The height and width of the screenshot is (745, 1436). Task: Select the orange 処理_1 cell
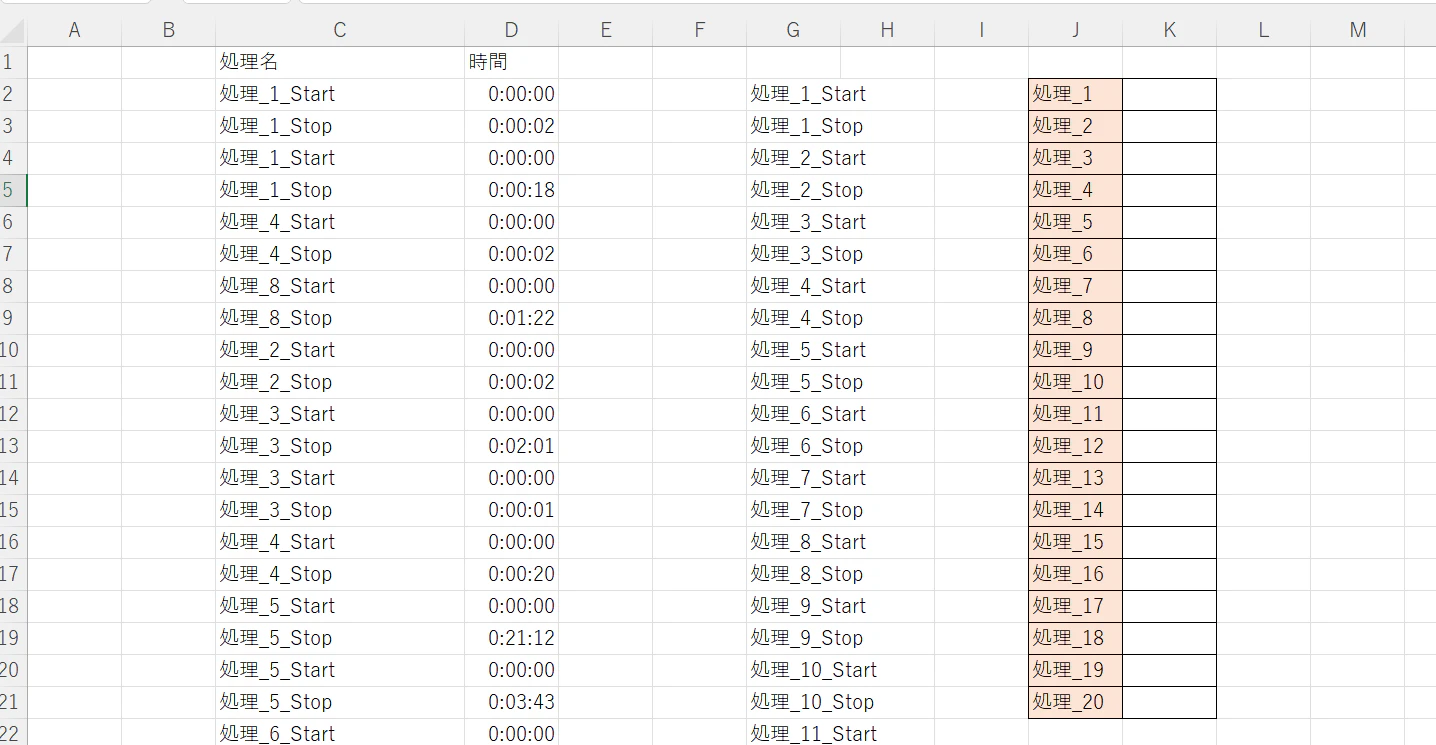click(1075, 94)
